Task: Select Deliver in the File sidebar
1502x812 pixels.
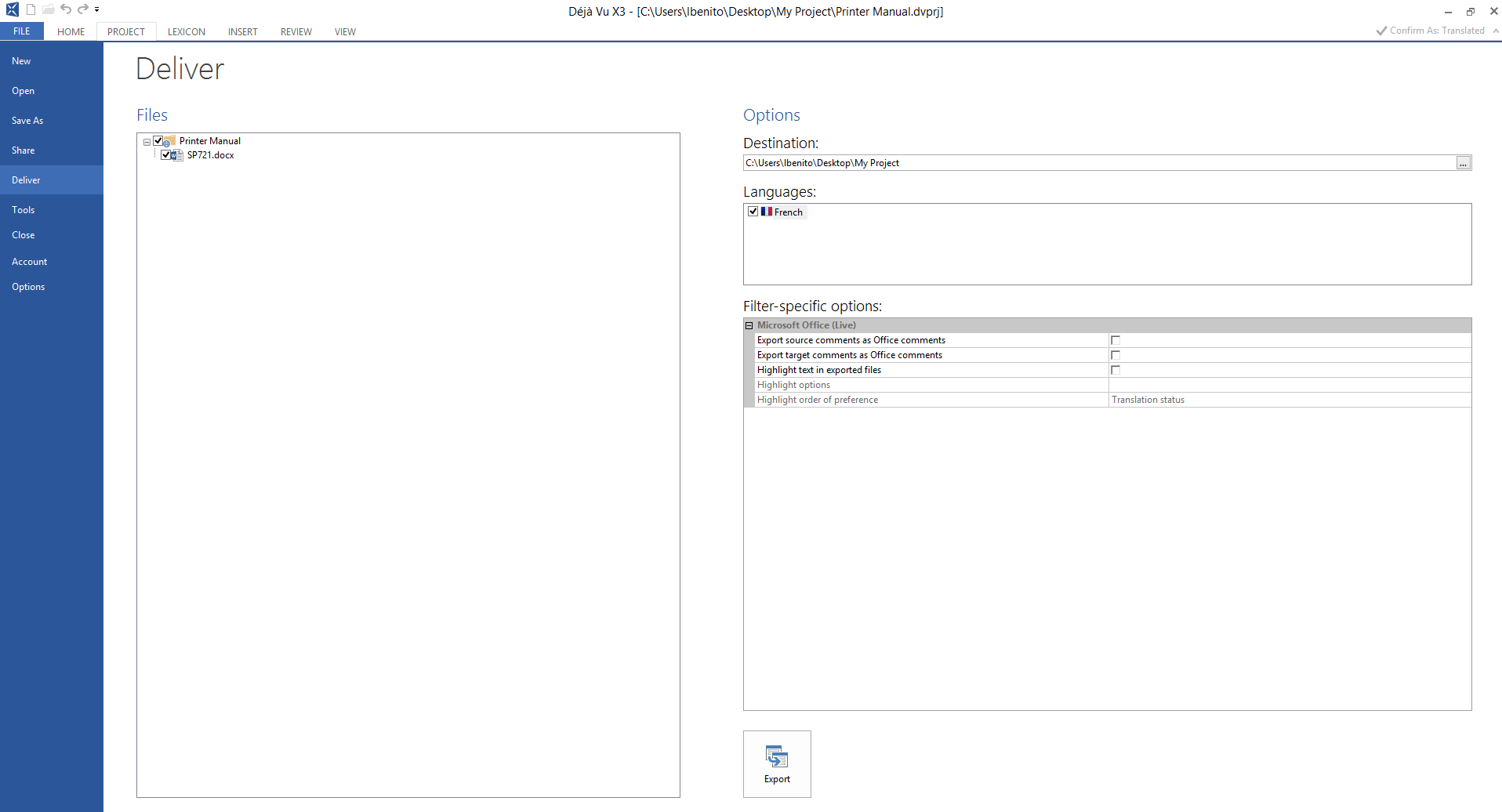Action: pyautogui.click(x=52, y=180)
